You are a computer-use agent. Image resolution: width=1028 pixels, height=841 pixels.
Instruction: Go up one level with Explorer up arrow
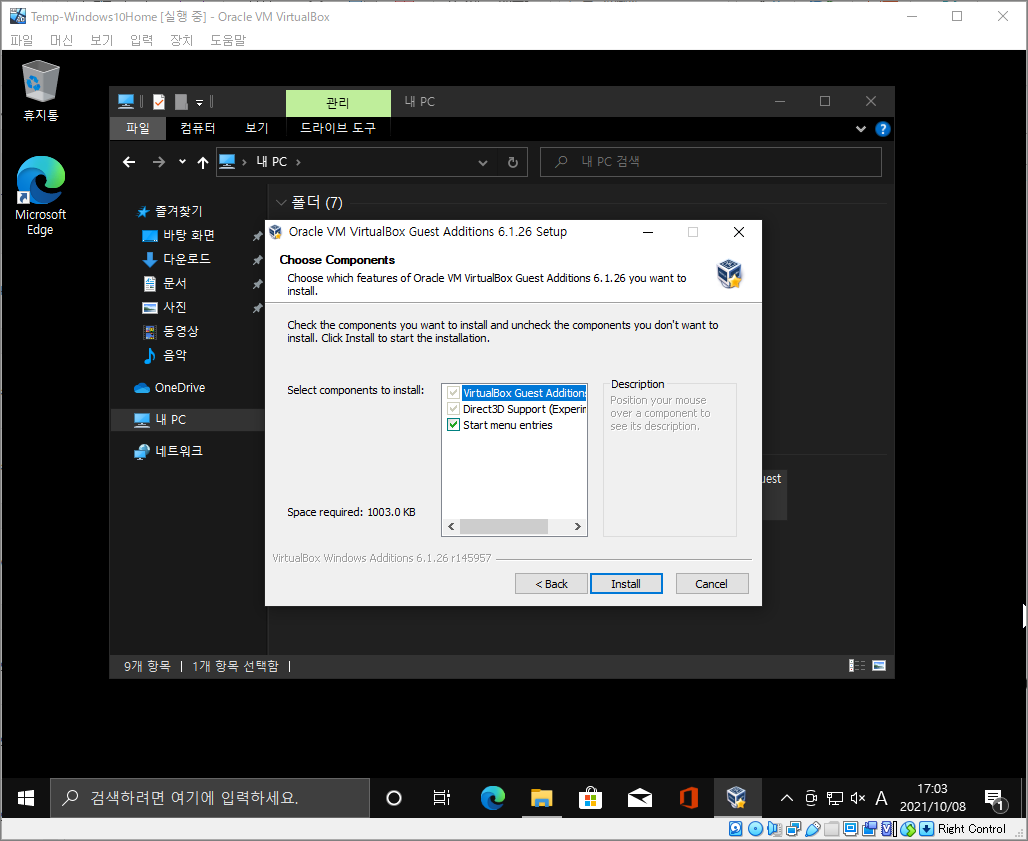[x=203, y=162]
